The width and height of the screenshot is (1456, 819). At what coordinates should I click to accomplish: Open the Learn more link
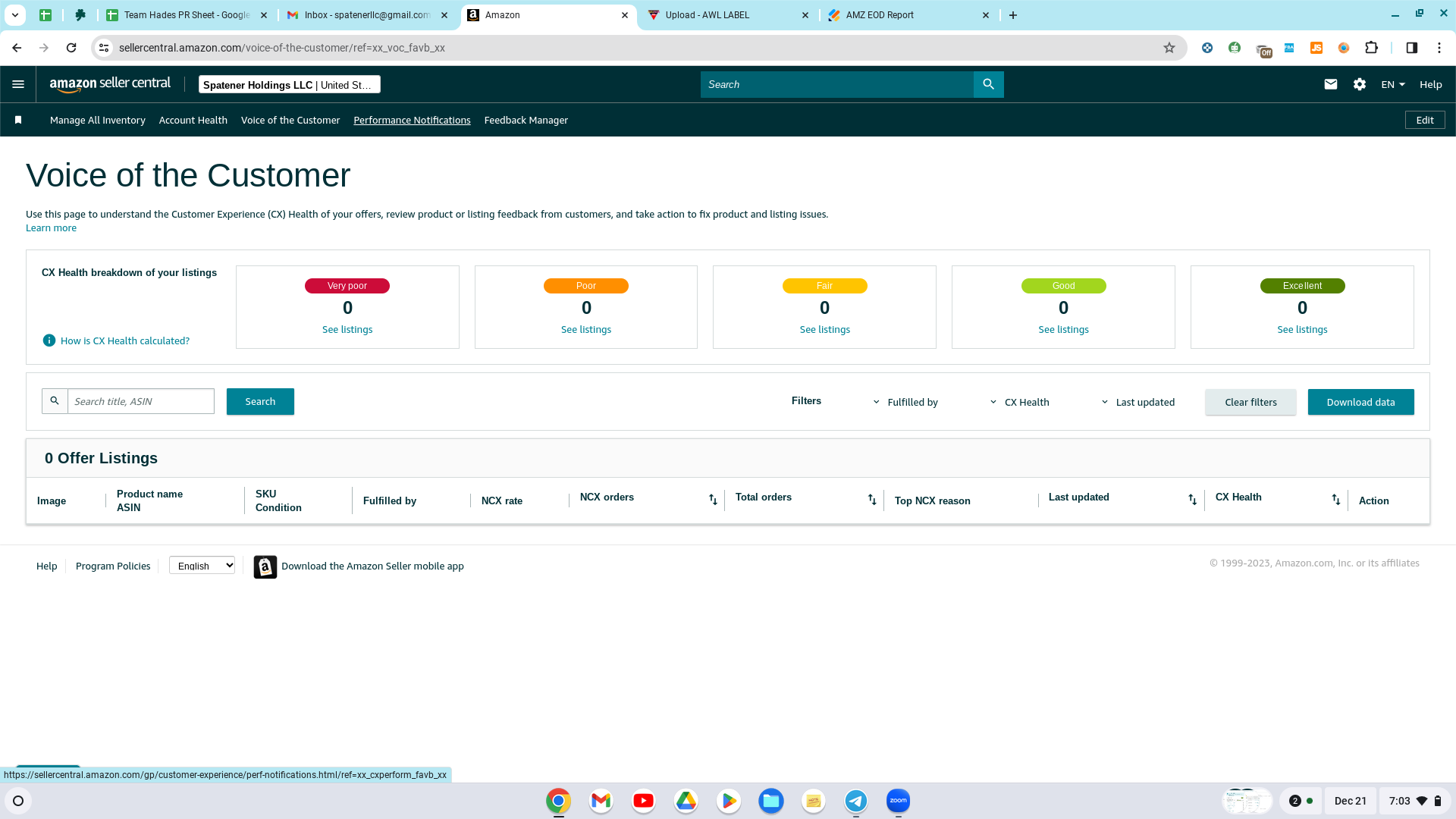click(51, 227)
